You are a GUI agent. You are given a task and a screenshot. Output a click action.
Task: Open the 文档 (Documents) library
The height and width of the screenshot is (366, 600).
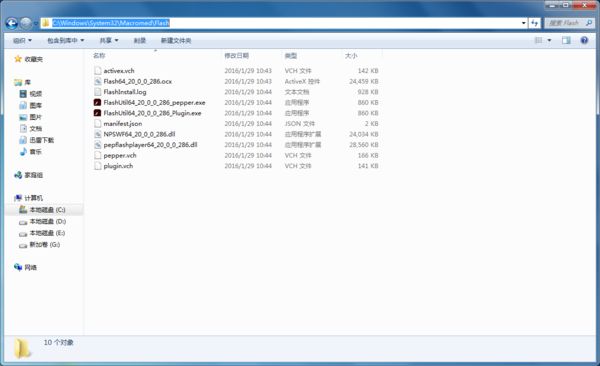click(x=31, y=129)
